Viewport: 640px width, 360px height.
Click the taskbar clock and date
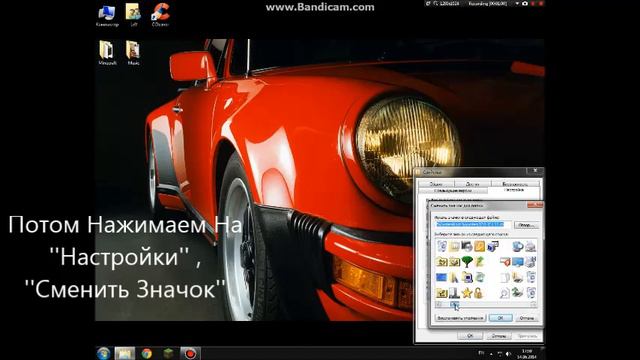527,354
